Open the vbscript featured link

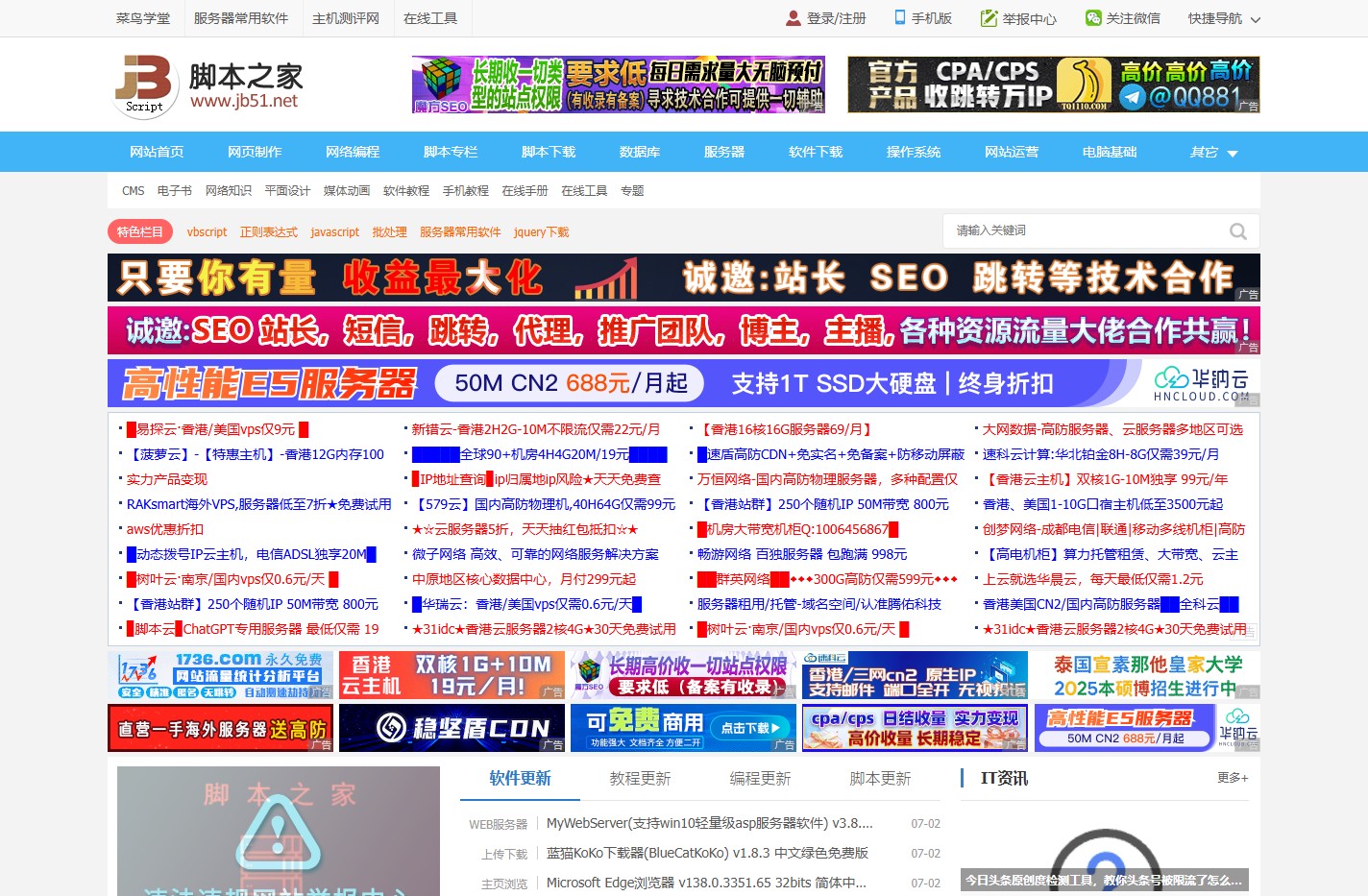[x=207, y=231]
